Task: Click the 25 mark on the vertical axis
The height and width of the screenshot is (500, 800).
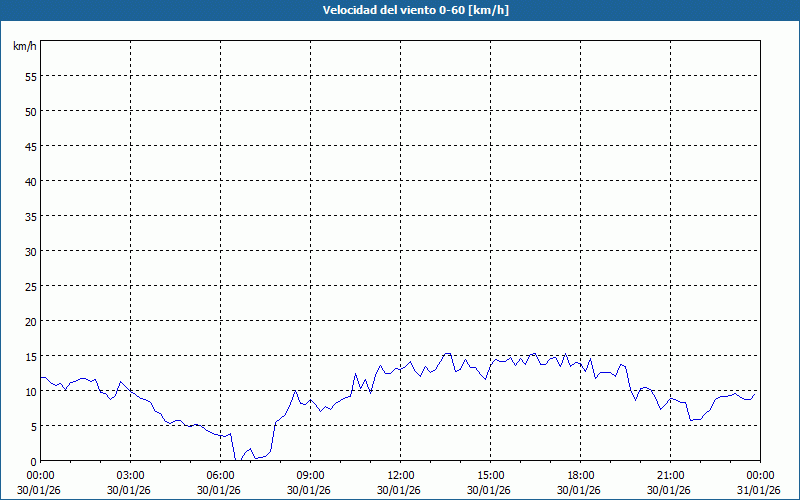Action: click(30, 286)
